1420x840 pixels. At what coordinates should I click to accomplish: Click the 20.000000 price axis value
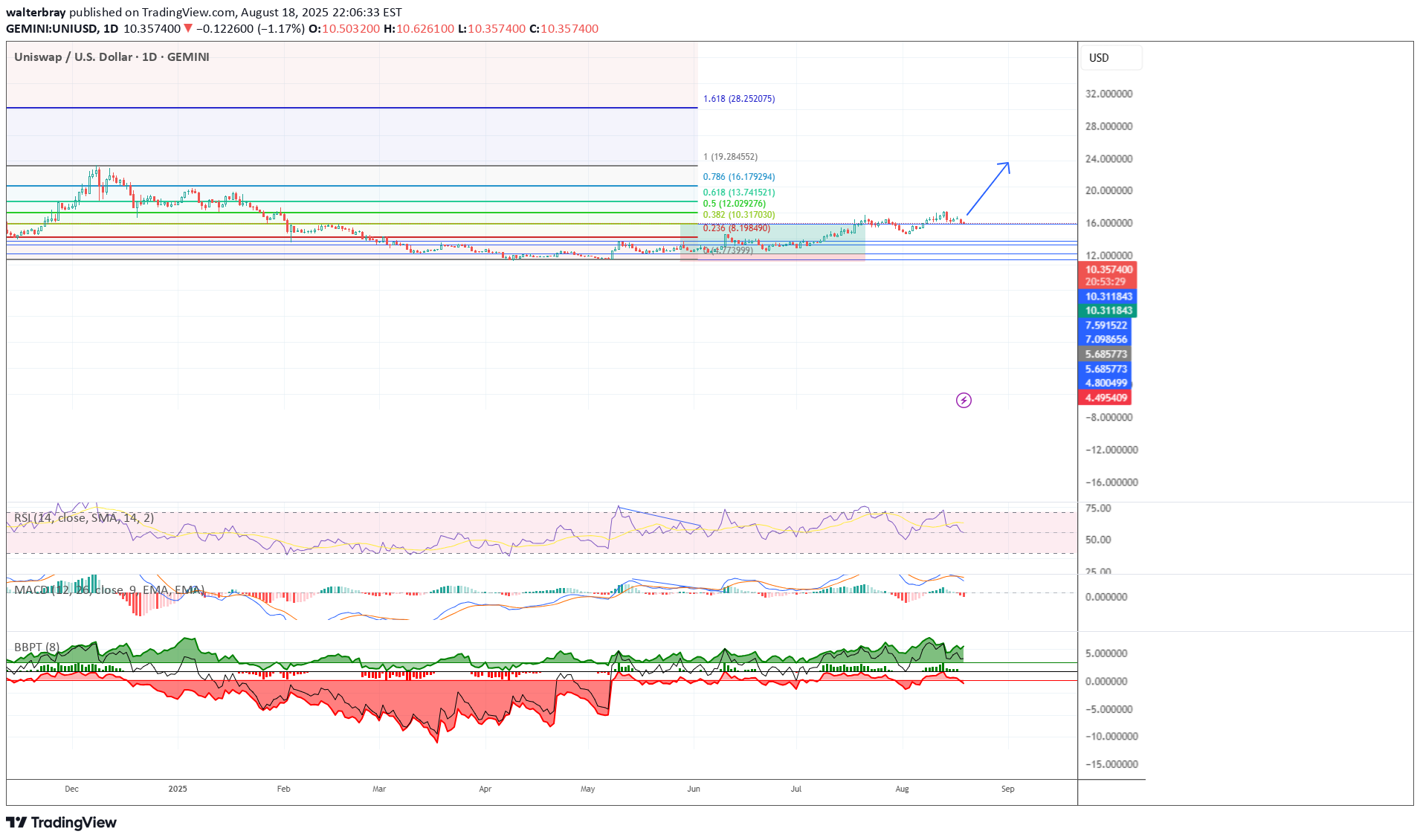[1108, 191]
